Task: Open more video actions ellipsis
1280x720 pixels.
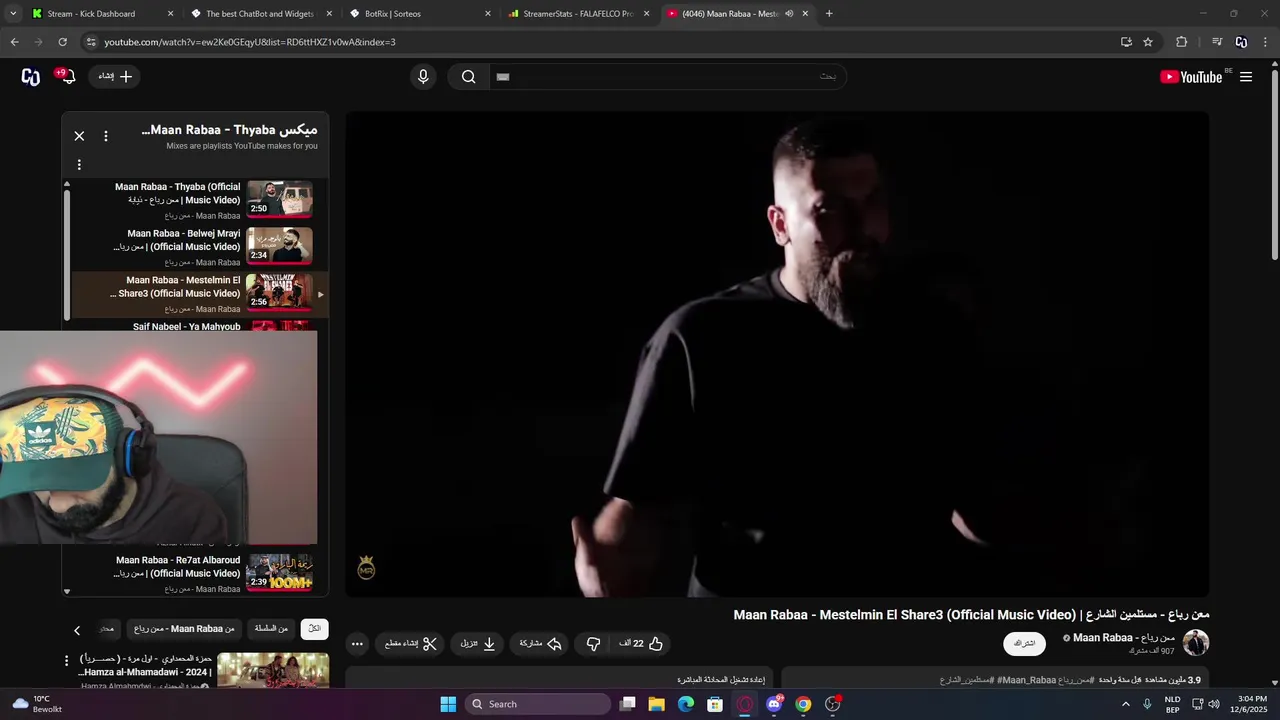Action: pos(357,644)
